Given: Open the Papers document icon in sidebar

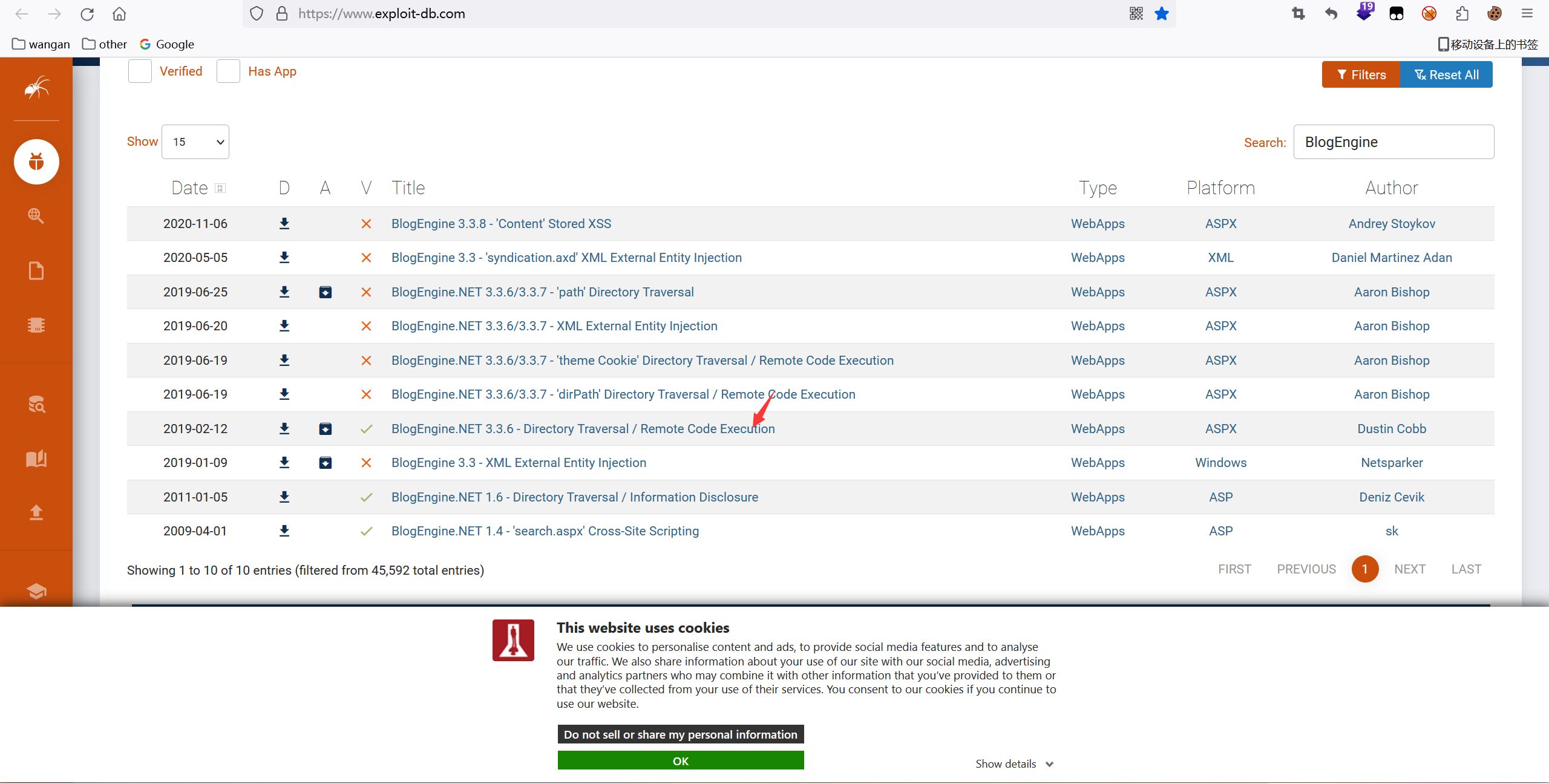Looking at the screenshot, I should pos(36,270).
